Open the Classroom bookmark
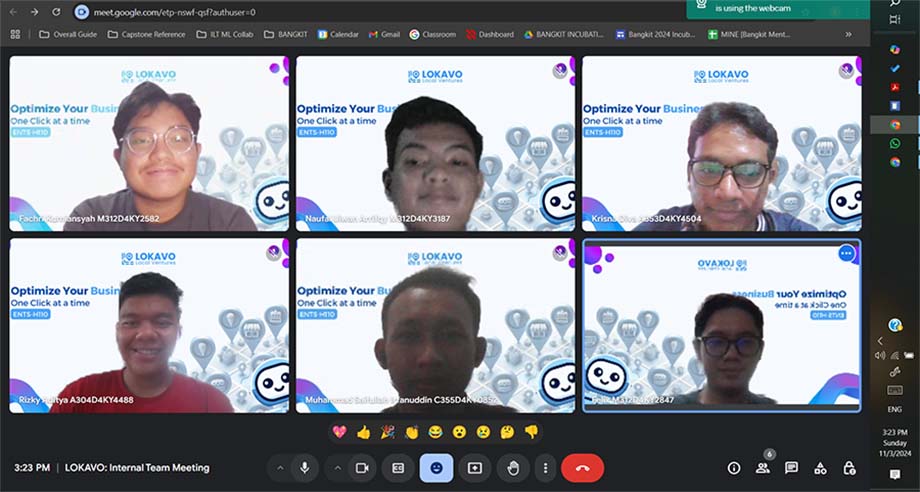The height and width of the screenshot is (492, 920). click(x=432, y=34)
